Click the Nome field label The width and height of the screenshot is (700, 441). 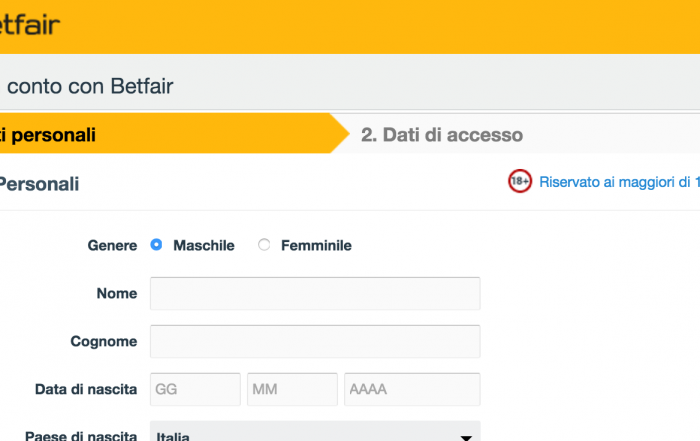tap(117, 293)
